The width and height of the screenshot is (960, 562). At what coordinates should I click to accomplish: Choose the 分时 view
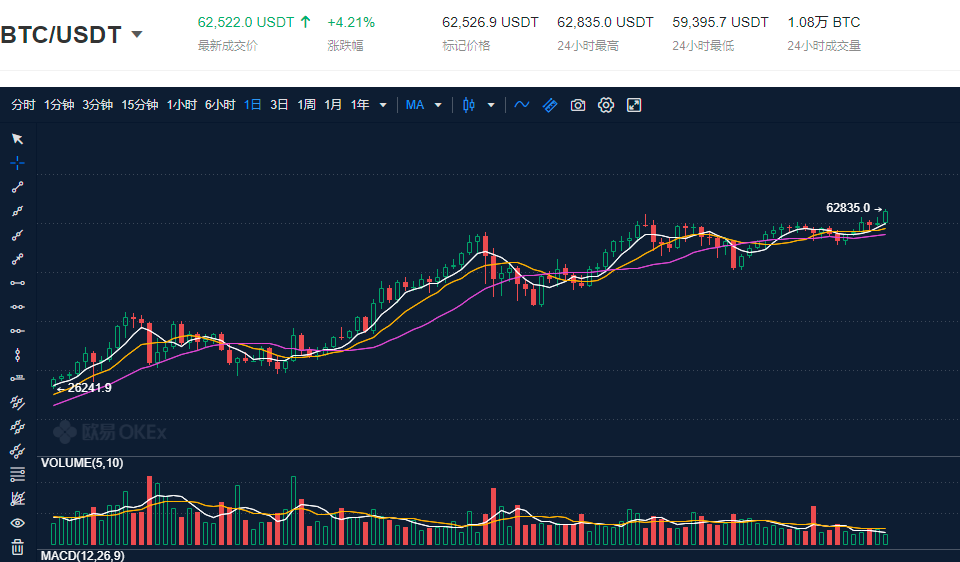click(23, 105)
